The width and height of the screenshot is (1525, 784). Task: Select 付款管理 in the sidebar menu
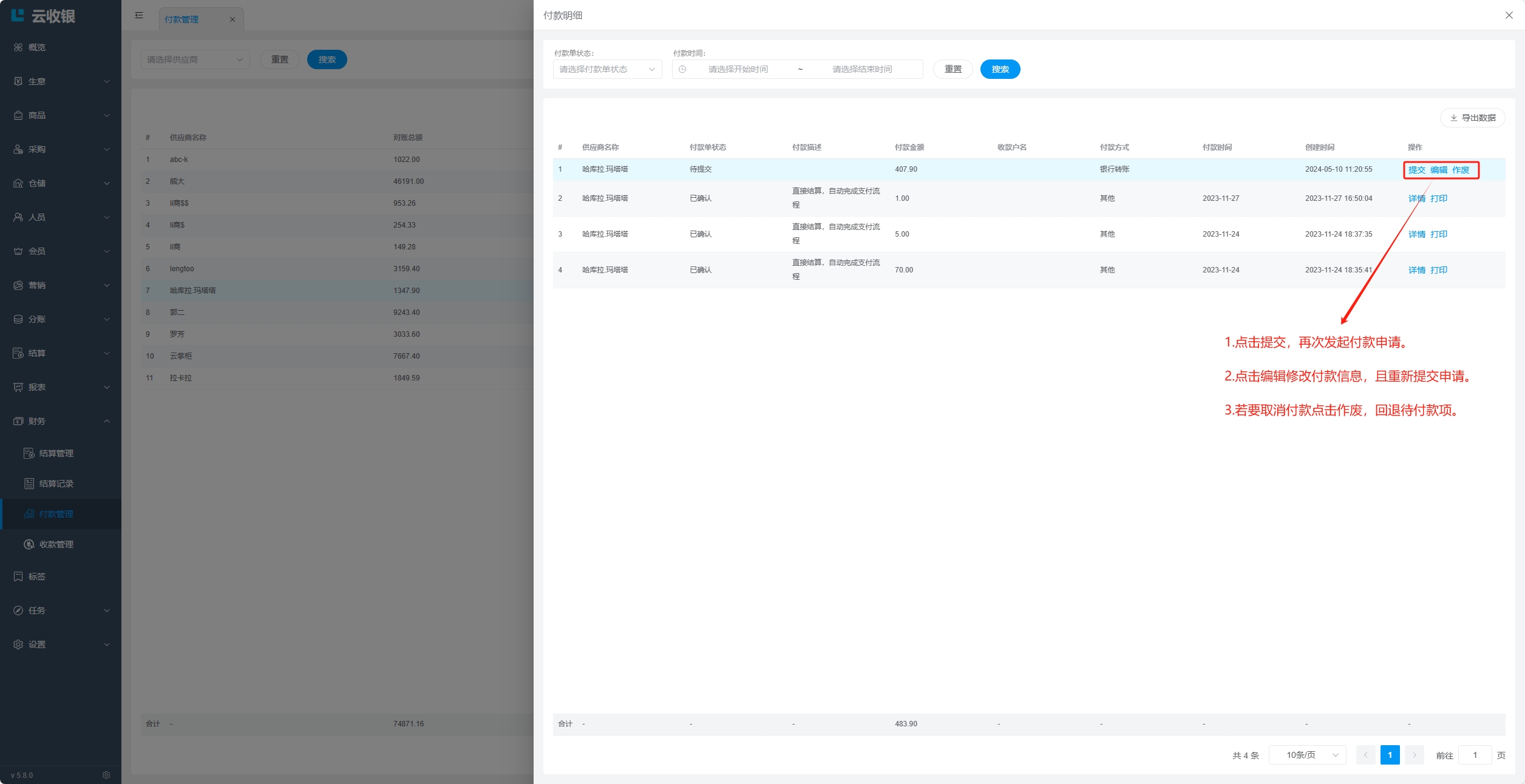pos(56,514)
